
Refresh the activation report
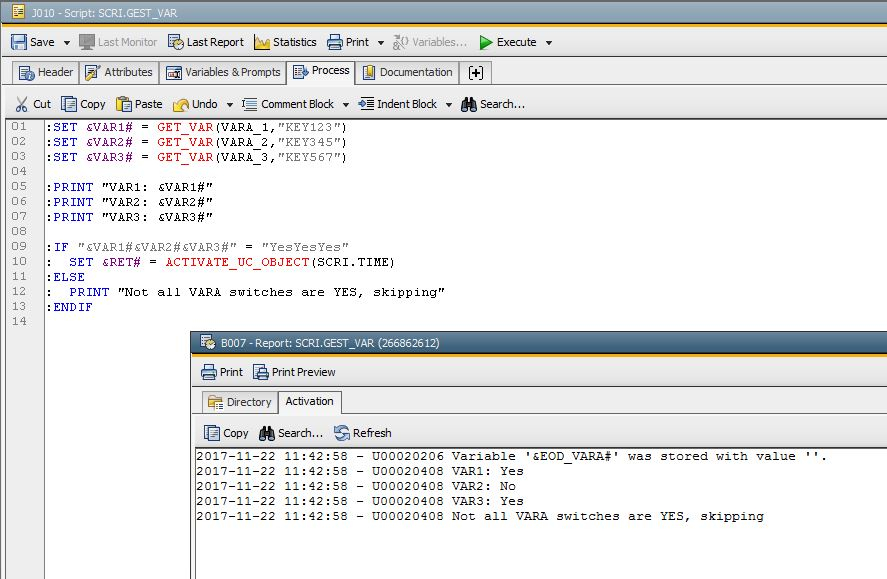pyautogui.click(x=363, y=432)
